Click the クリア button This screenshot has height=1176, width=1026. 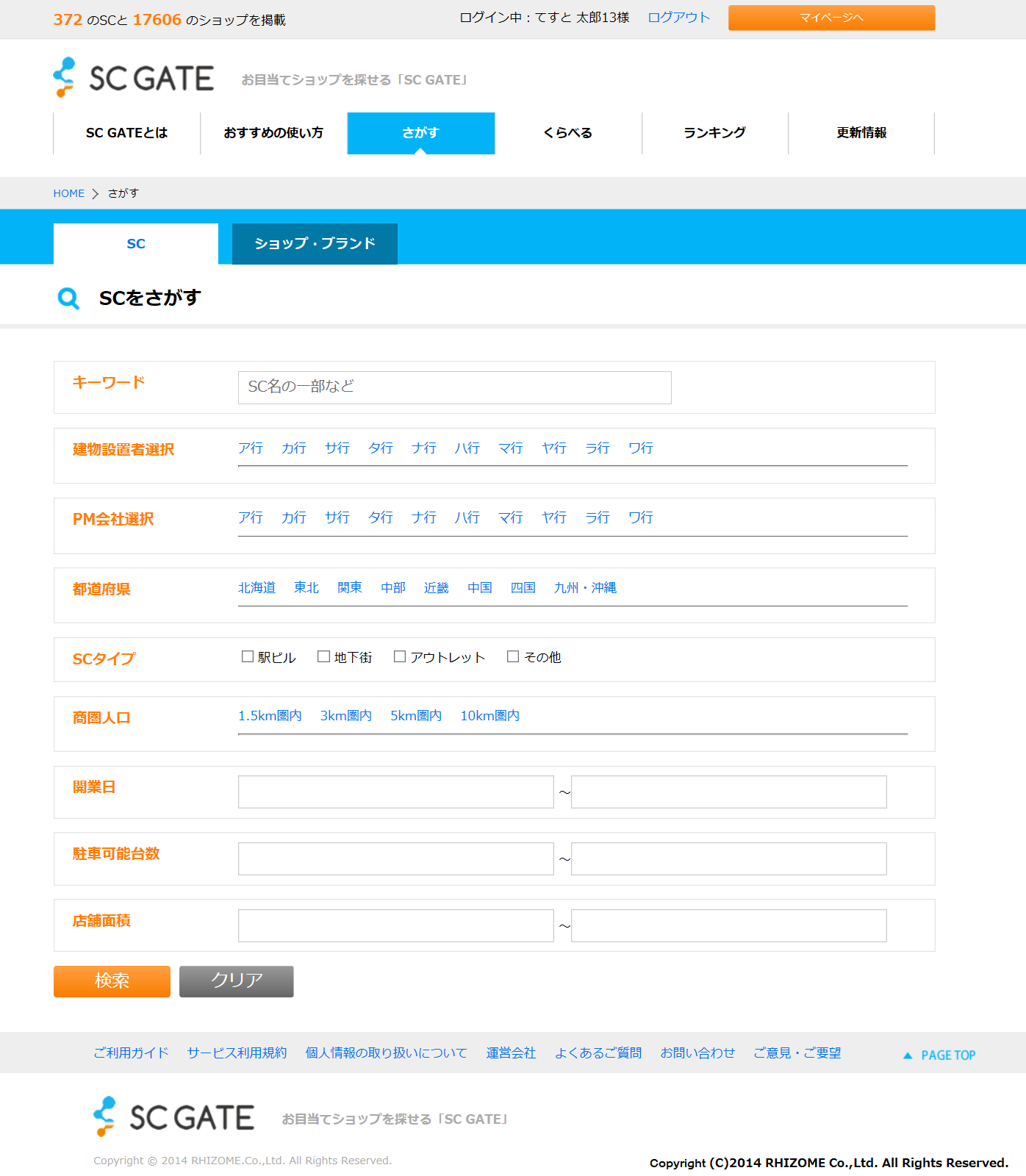[x=237, y=981]
